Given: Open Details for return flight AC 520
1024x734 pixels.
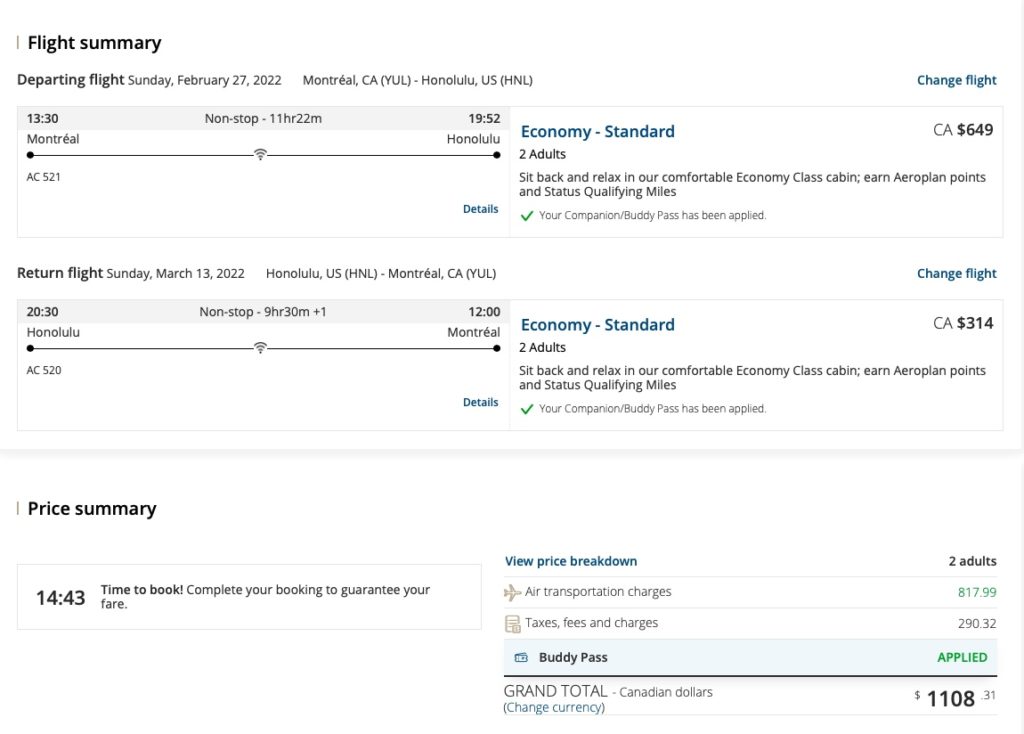Looking at the screenshot, I should [x=480, y=402].
